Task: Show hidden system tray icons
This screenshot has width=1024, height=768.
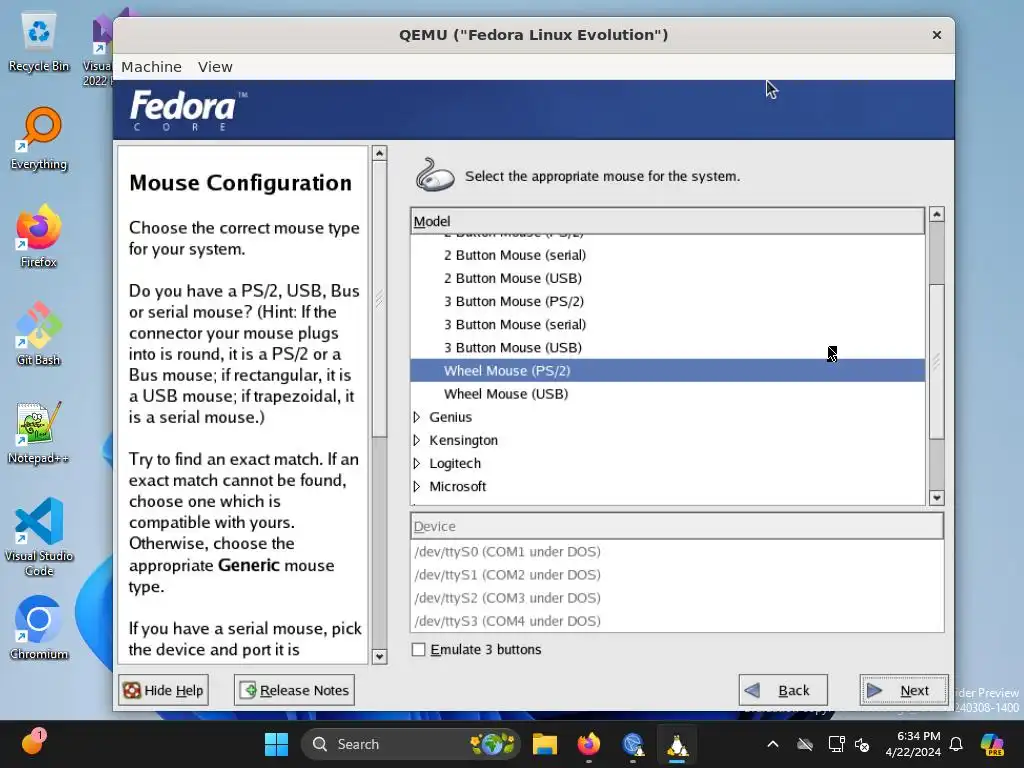Action: (773, 744)
